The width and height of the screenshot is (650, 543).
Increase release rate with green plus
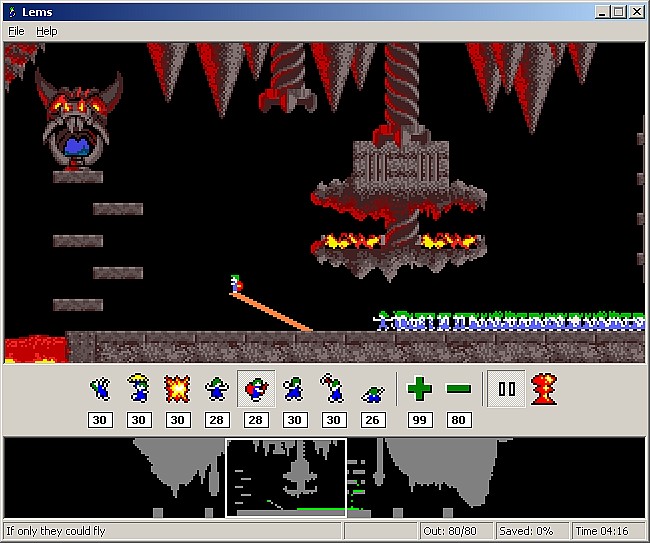coord(420,388)
